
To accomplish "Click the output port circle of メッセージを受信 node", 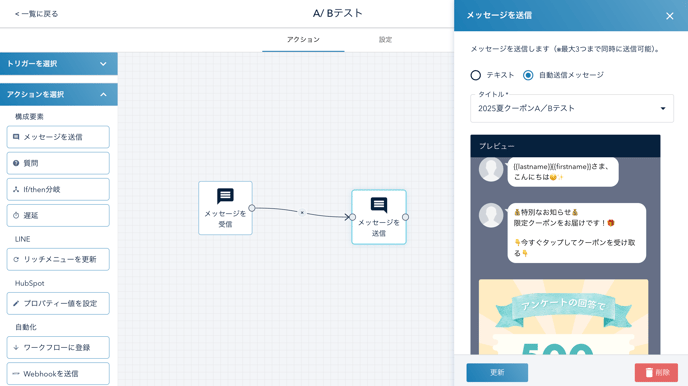I will 252,208.
